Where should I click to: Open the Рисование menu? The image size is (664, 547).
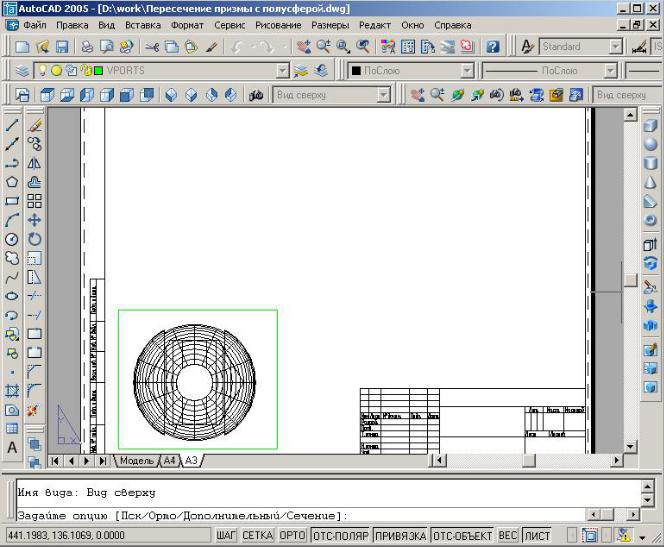[278, 25]
